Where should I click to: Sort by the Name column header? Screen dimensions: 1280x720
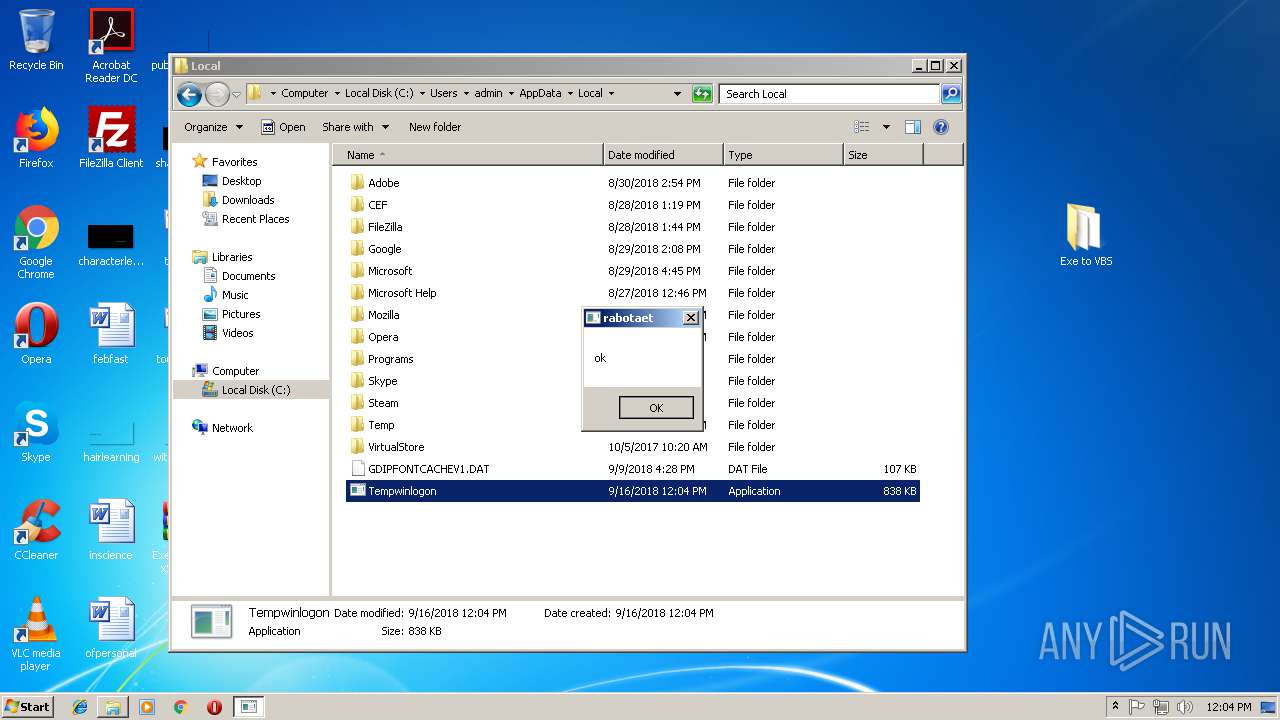468,155
